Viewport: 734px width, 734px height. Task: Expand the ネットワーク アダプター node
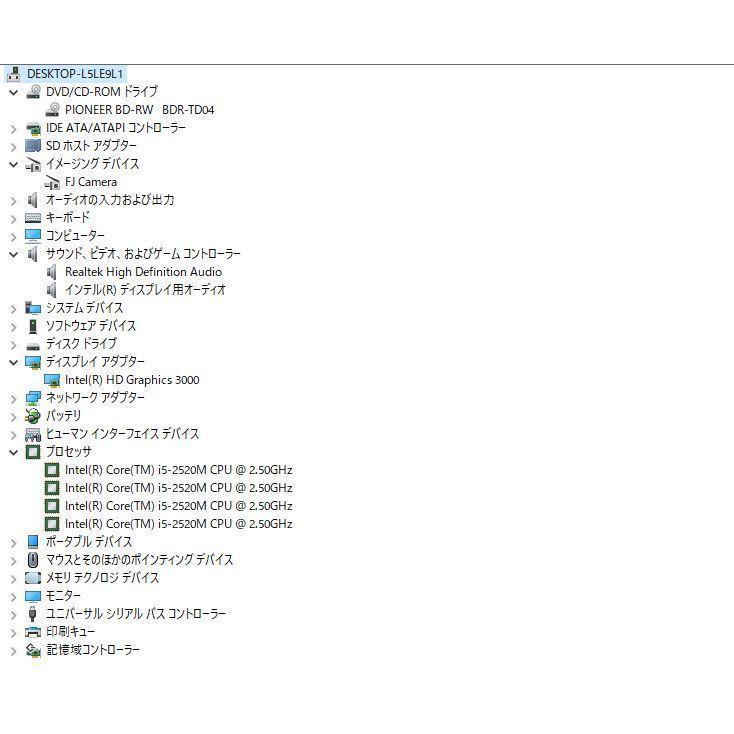point(14,398)
